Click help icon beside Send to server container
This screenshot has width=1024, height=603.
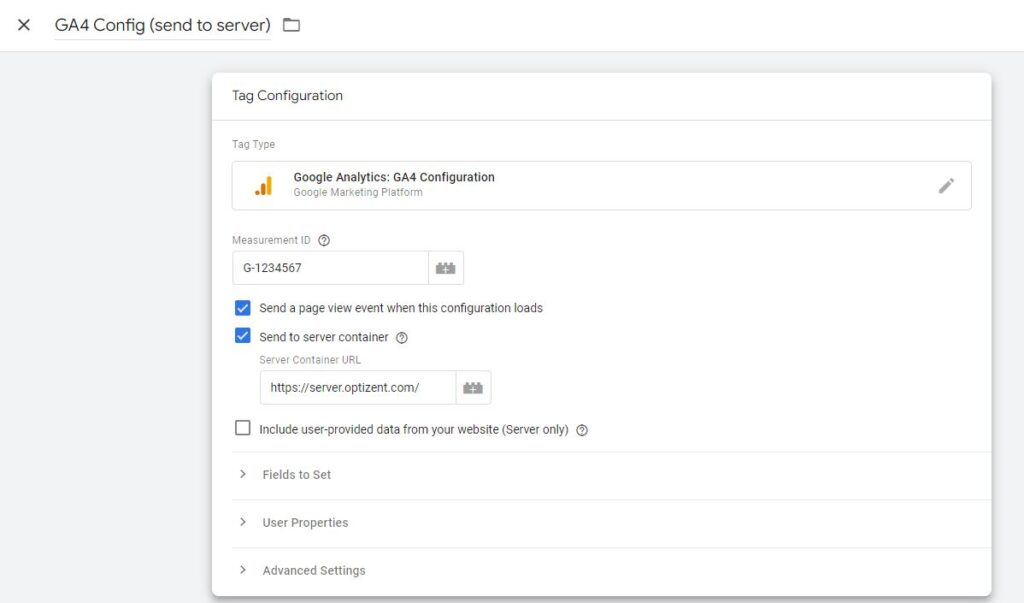(x=402, y=338)
